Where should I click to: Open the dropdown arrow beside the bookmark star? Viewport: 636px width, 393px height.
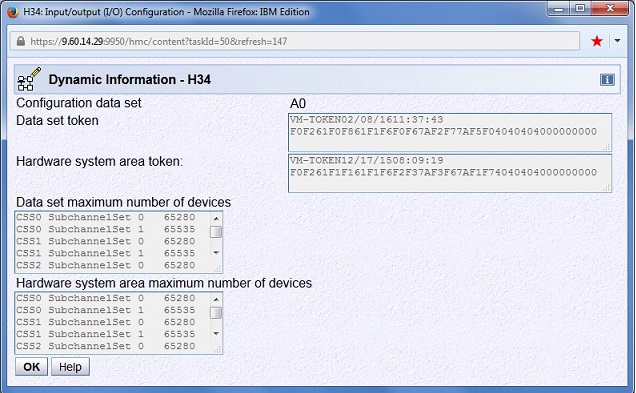coord(617,41)
